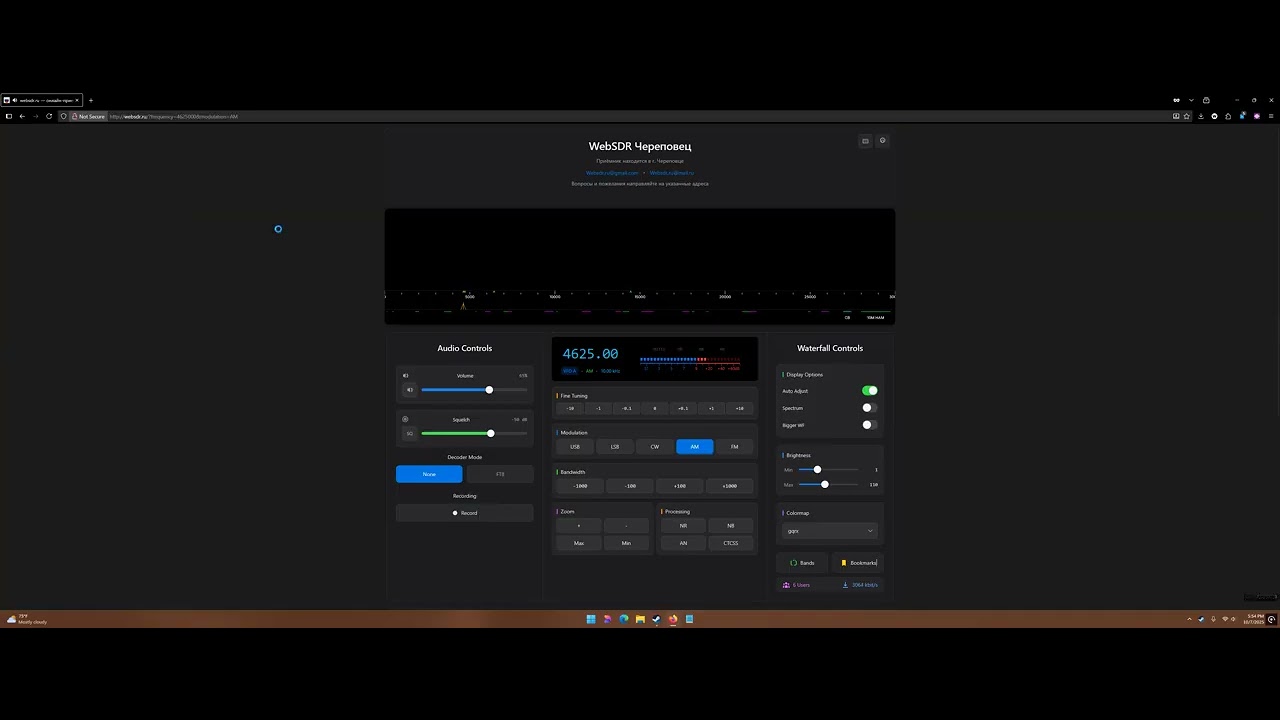Select None decoder mode
Screen dimensions: 1280x720
429,474
